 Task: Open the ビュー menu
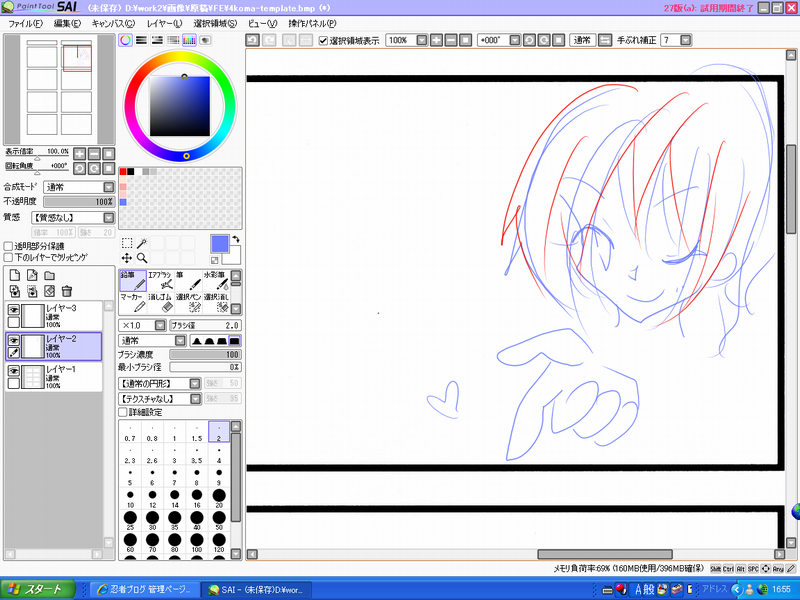click(x=262, y=23)
